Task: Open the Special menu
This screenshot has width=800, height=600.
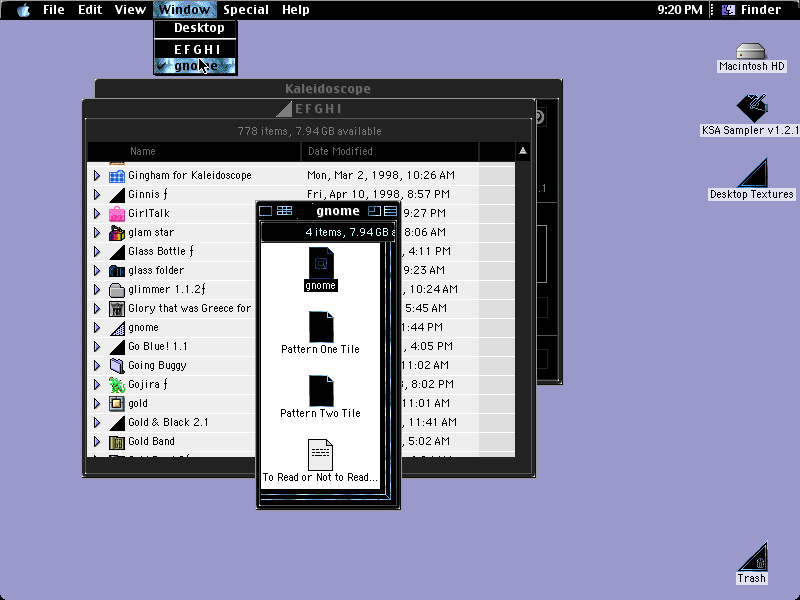Action: click(x=246, y=10)
